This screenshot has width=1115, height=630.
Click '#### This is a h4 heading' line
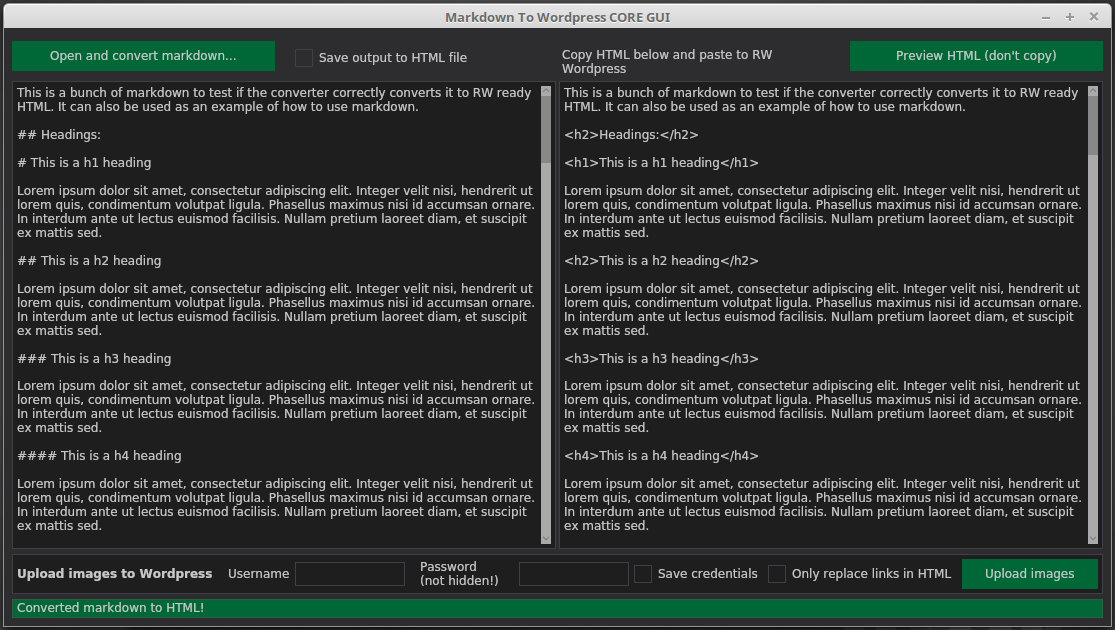99,455
